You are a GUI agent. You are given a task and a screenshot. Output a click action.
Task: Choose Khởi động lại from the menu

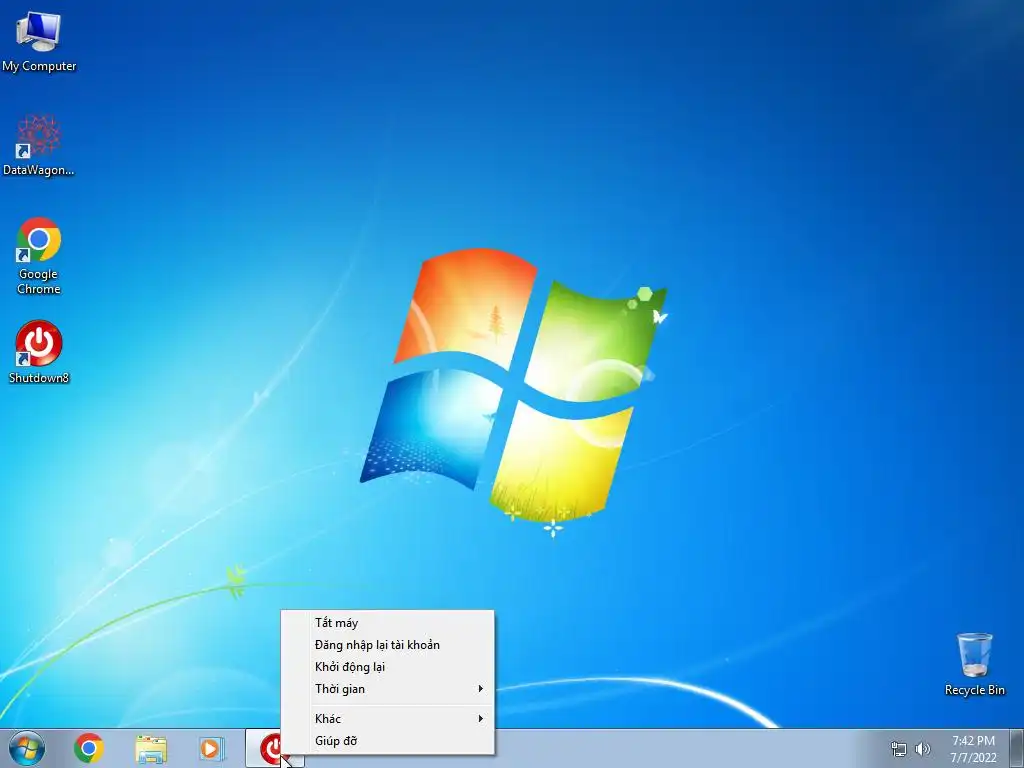point(387,667)
